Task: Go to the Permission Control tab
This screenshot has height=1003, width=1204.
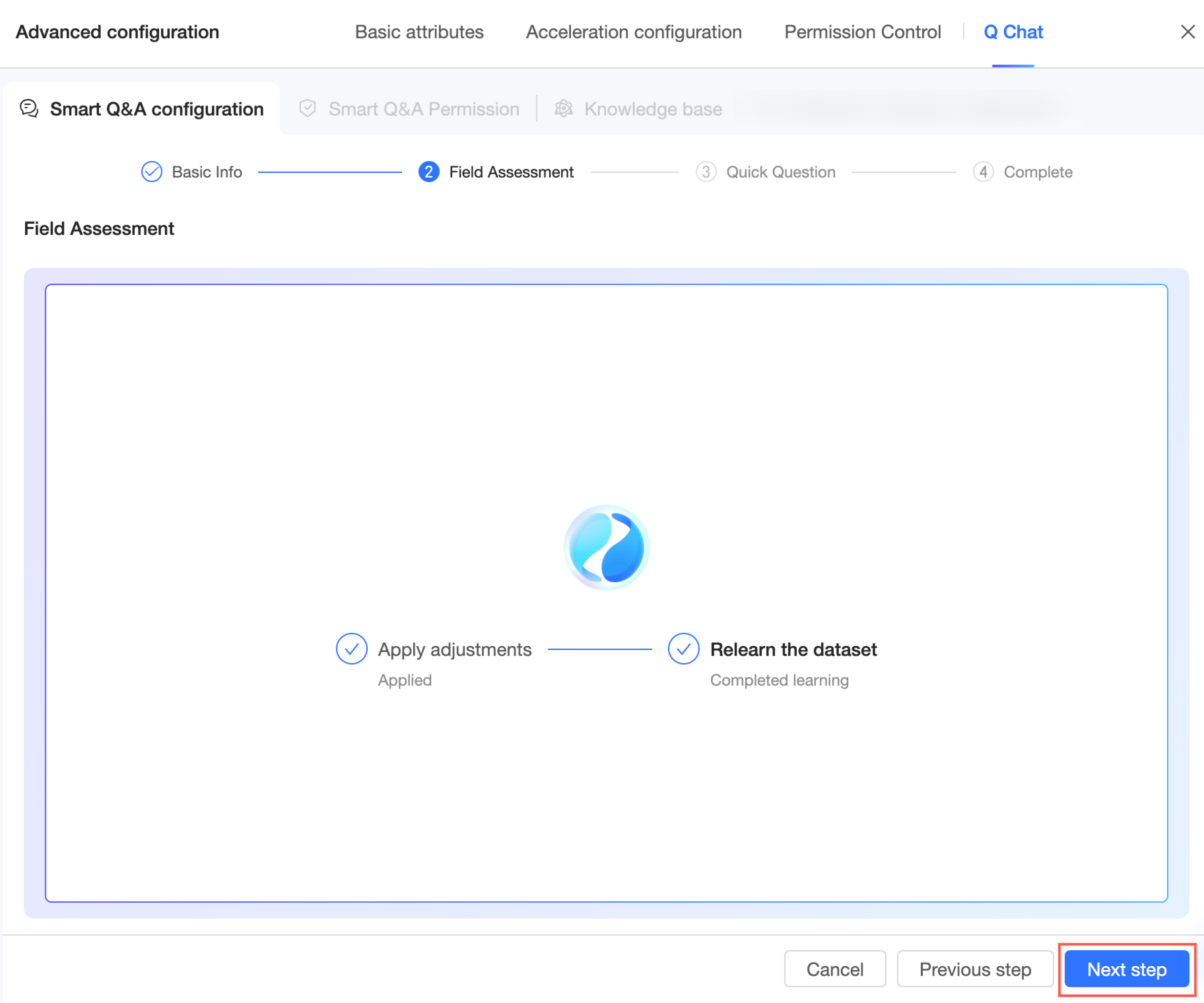Action: click(862, 32)
